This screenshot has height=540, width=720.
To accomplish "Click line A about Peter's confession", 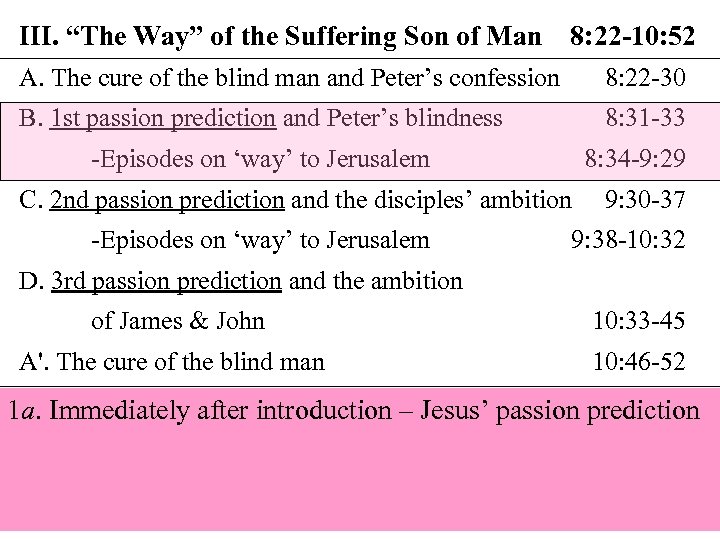I will click(x=290, y=77).
